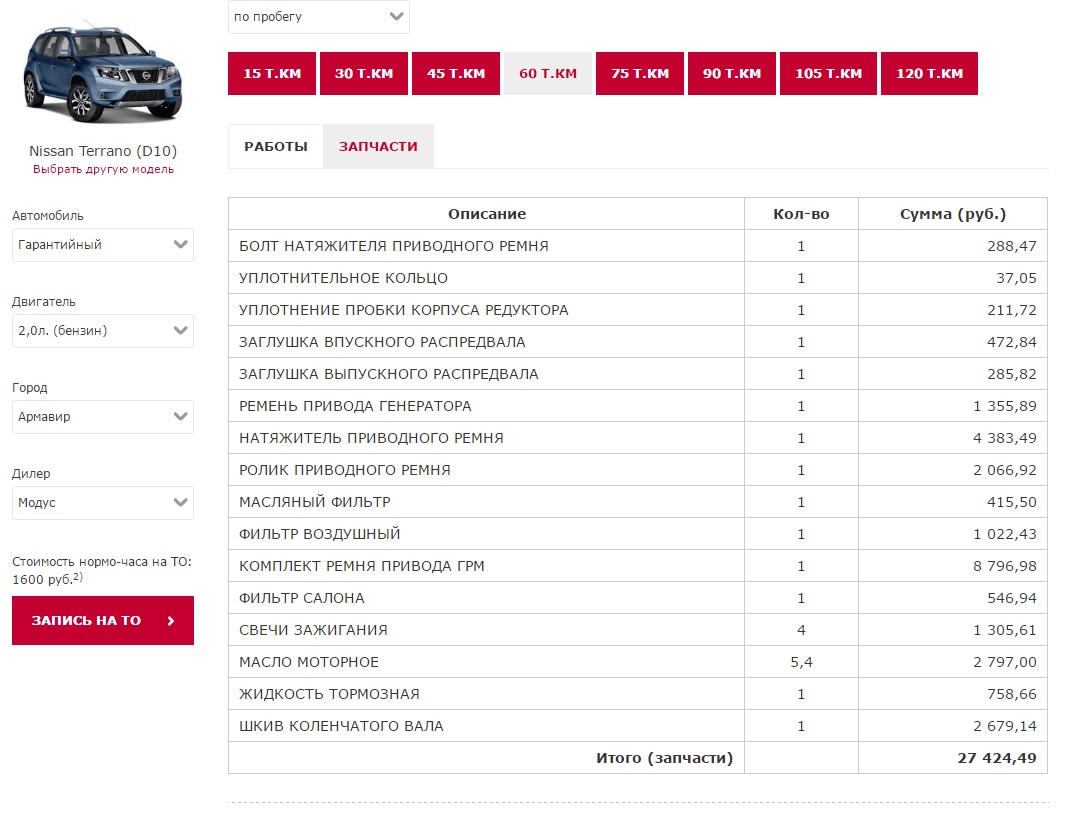Open the 'по пробегу' sorting dropdown
1065x814 pixels.
pos(319,16)
